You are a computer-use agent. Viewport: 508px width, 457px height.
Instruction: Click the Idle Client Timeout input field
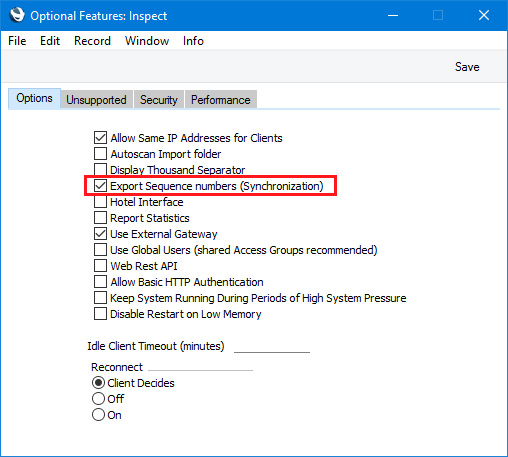click(272, 346)
